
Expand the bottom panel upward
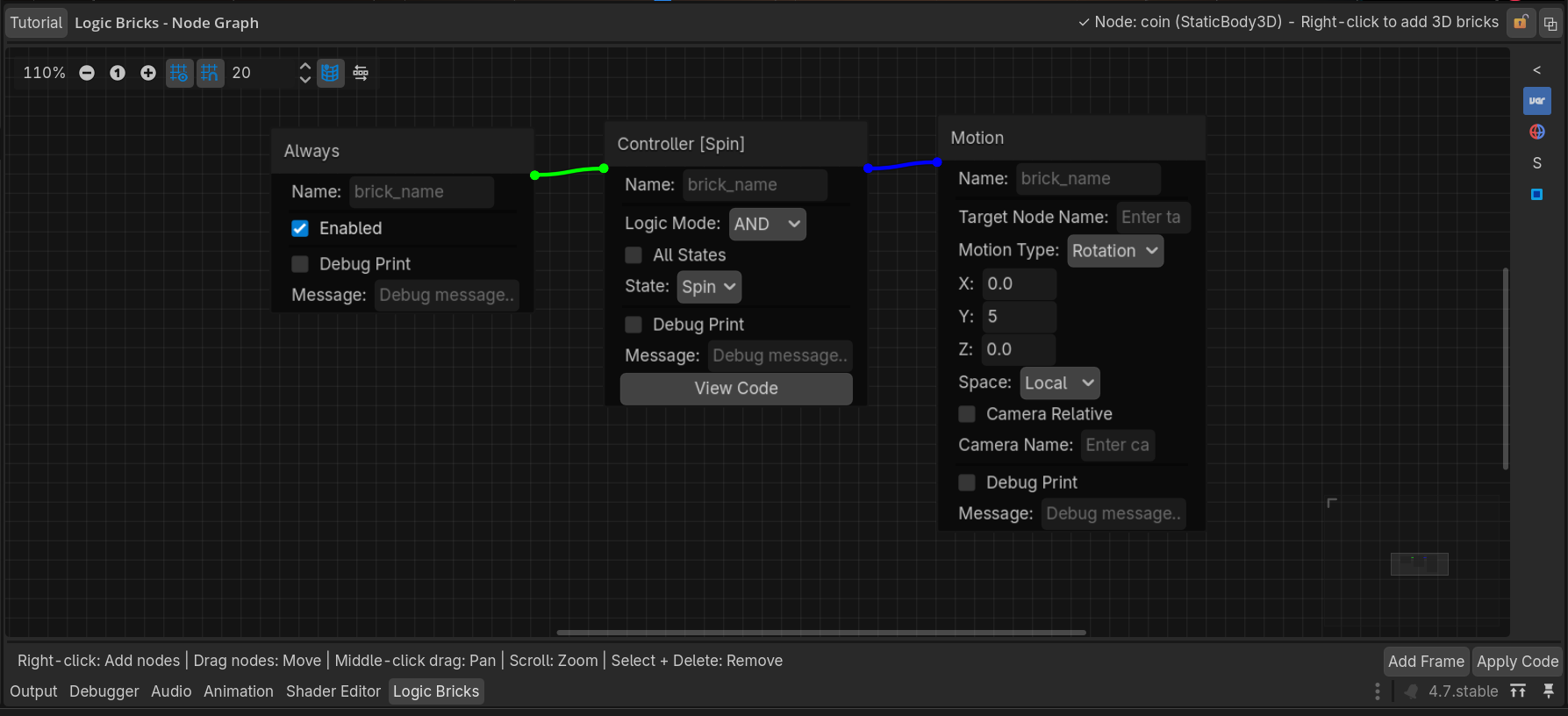tap(1518, 691)
